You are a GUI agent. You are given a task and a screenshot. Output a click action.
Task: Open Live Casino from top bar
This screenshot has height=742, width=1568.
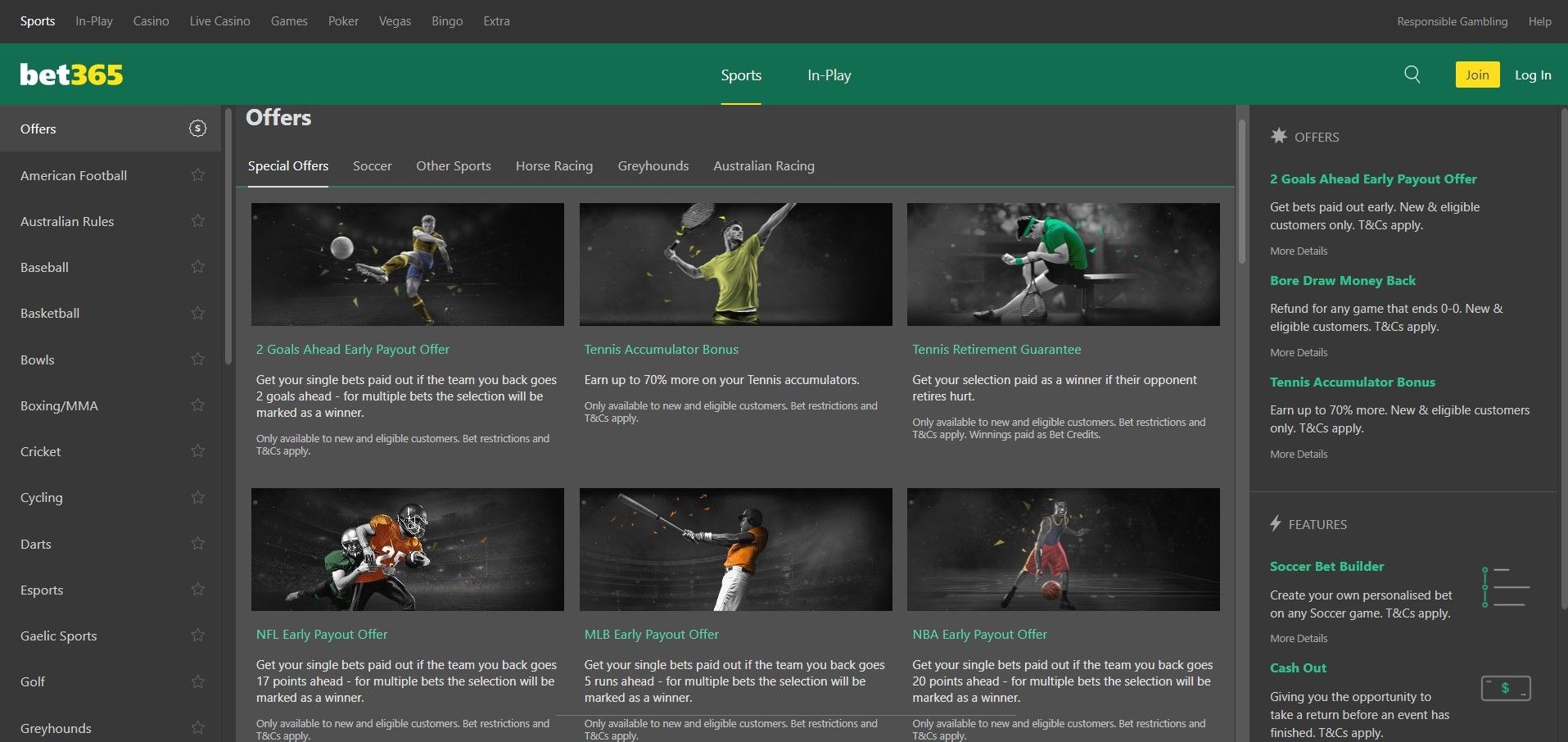[220, 21]
